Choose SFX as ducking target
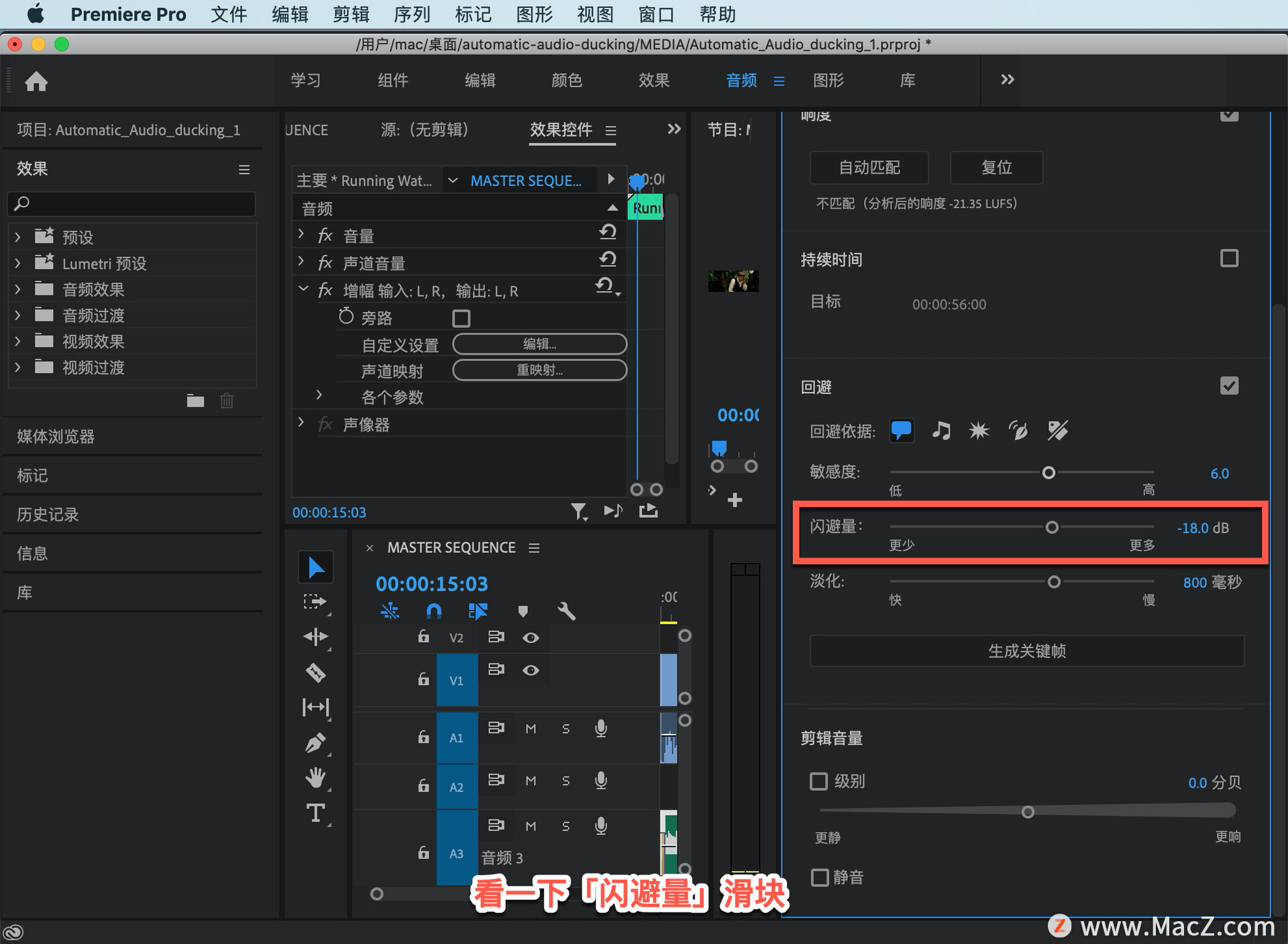1288x944 pixels. [x=979, y=430]
